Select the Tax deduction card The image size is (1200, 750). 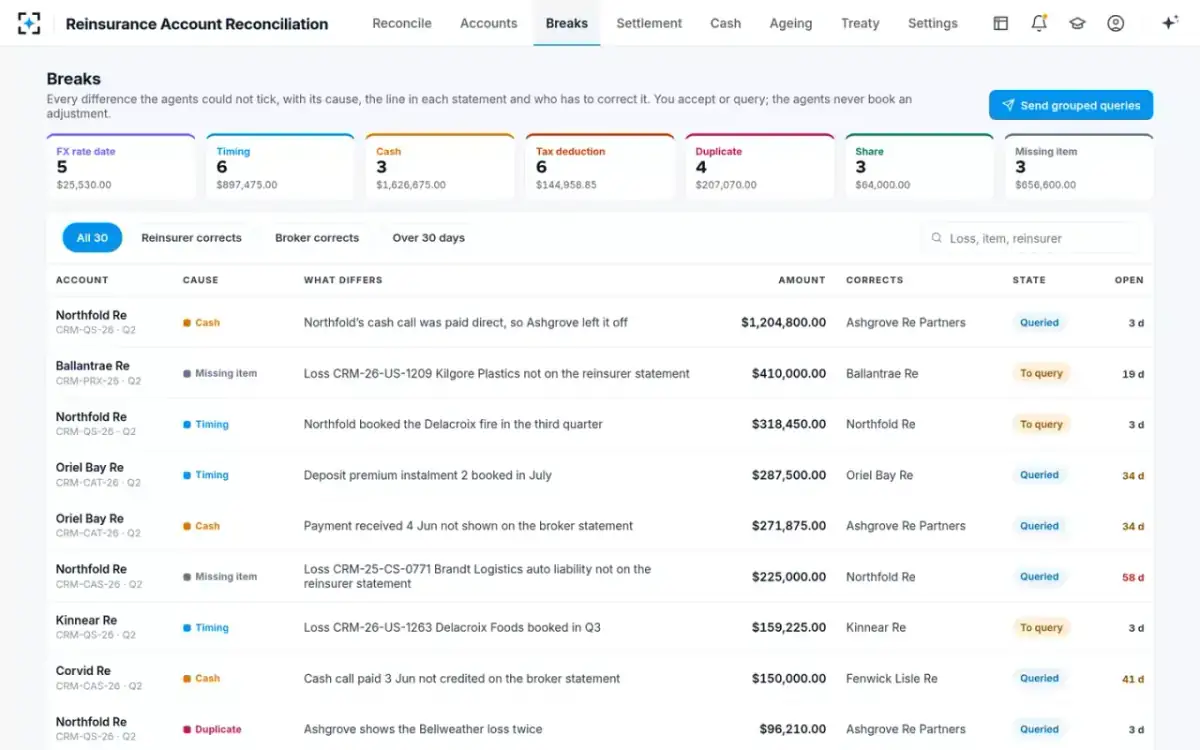600,167
